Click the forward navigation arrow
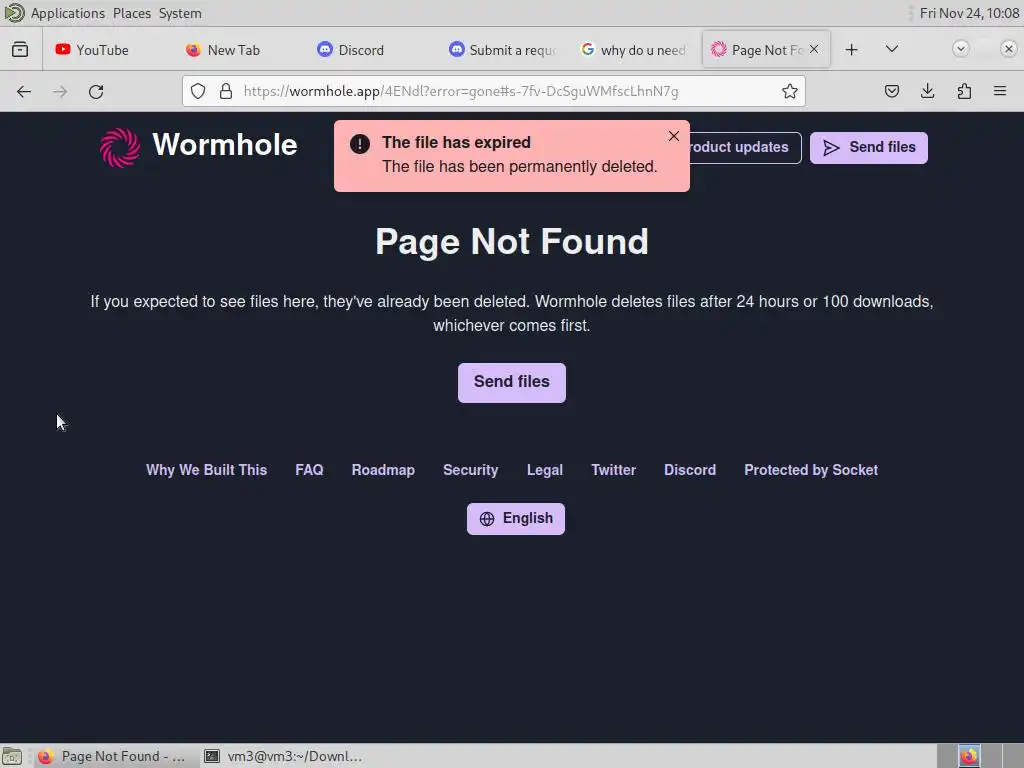The height and width of the screenshot is (768, 1024). click(60, 91)
